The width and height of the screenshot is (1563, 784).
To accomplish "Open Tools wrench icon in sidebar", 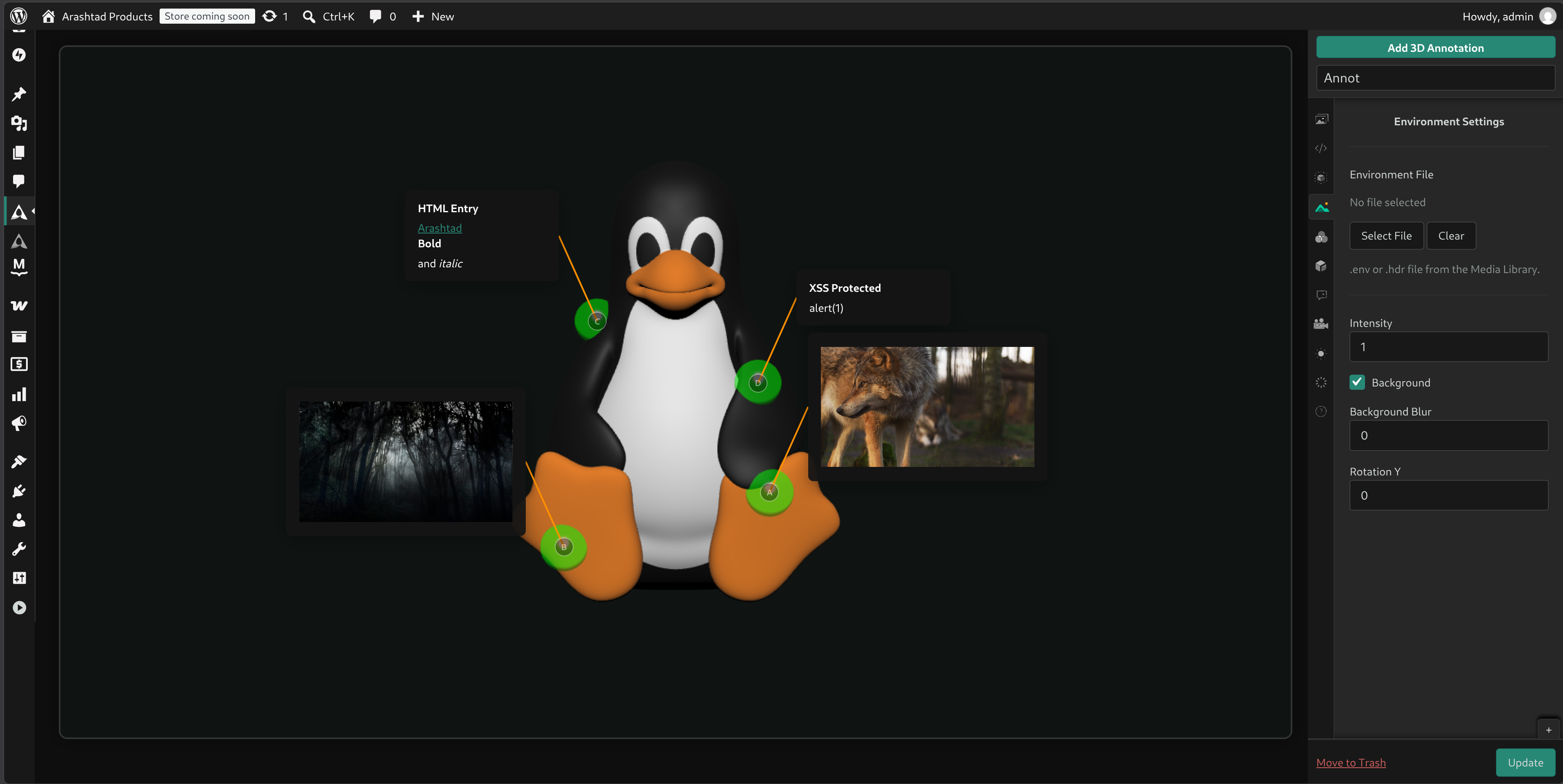I will click(19, 549).
